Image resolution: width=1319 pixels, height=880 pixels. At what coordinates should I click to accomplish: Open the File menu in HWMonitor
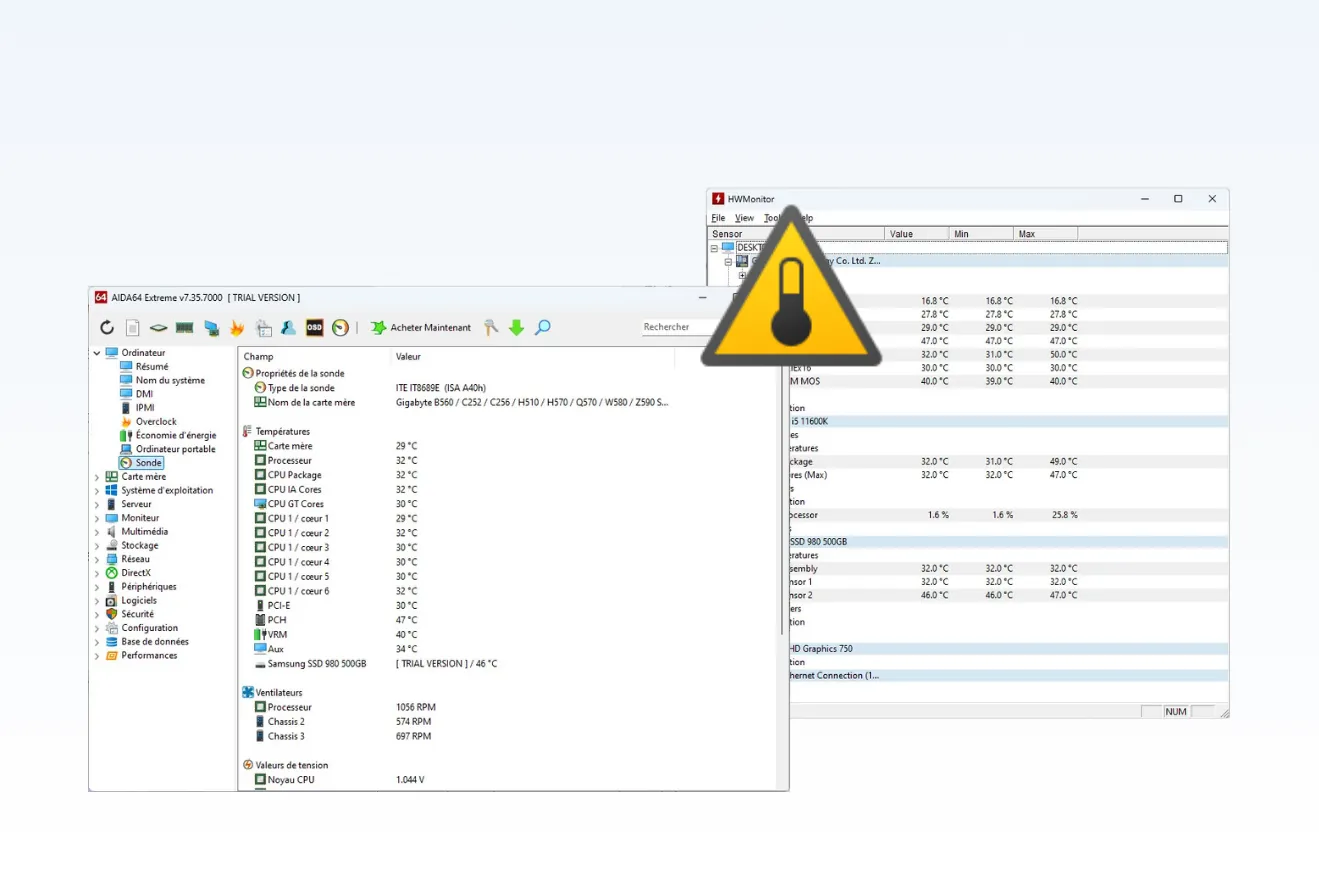718,217
